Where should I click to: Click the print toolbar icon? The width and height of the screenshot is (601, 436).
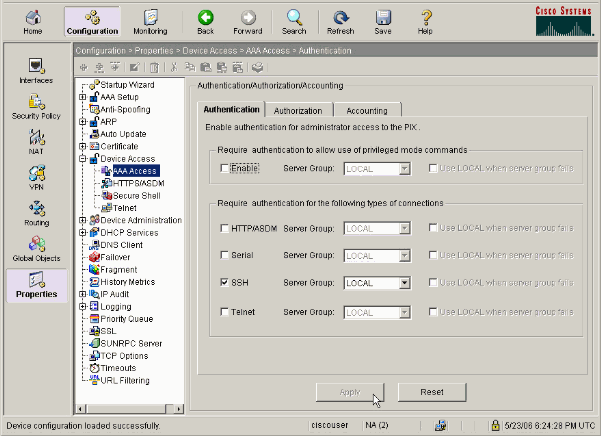click(x=258, y=68)
